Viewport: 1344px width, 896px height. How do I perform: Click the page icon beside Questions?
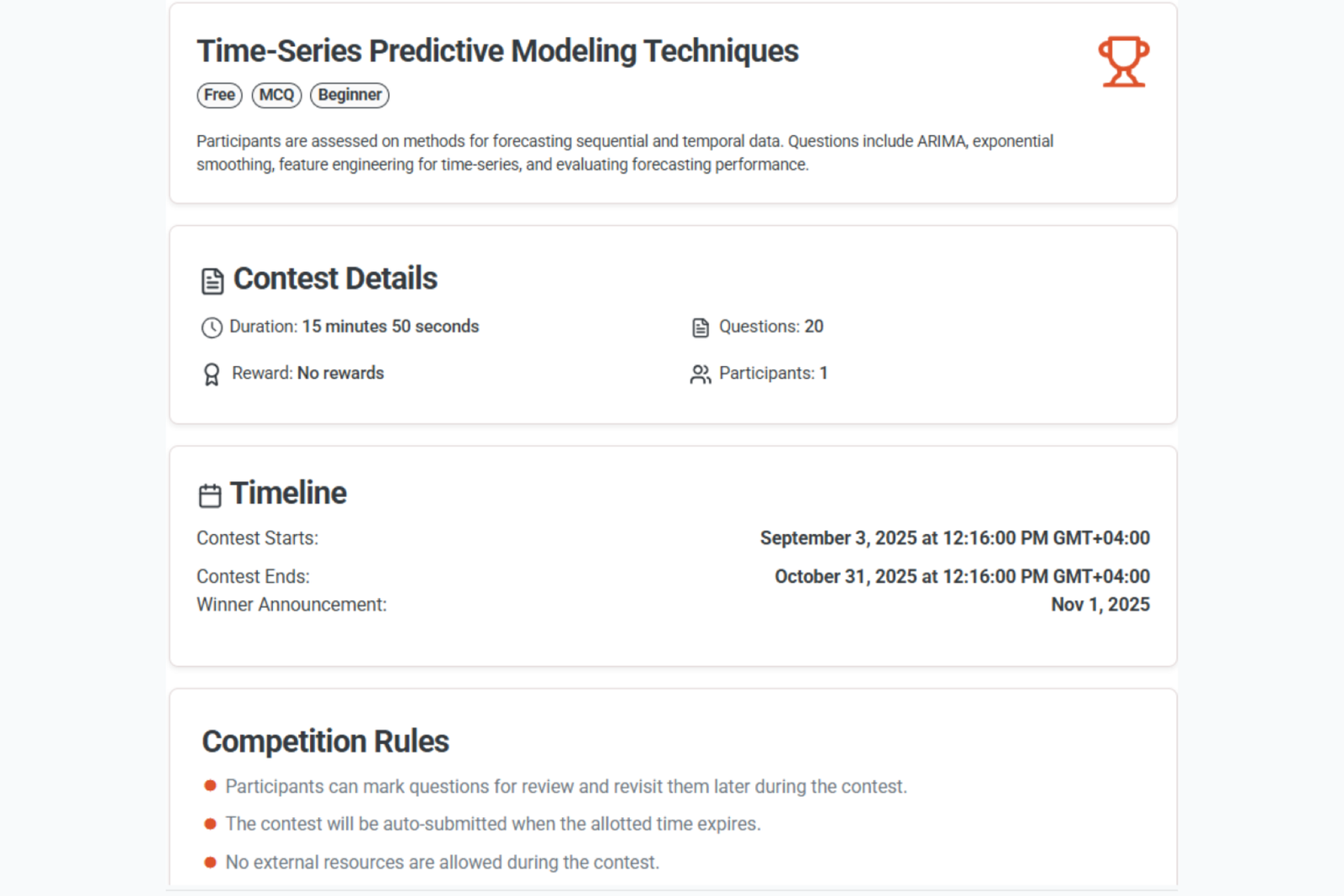click(x=701, y=327)
